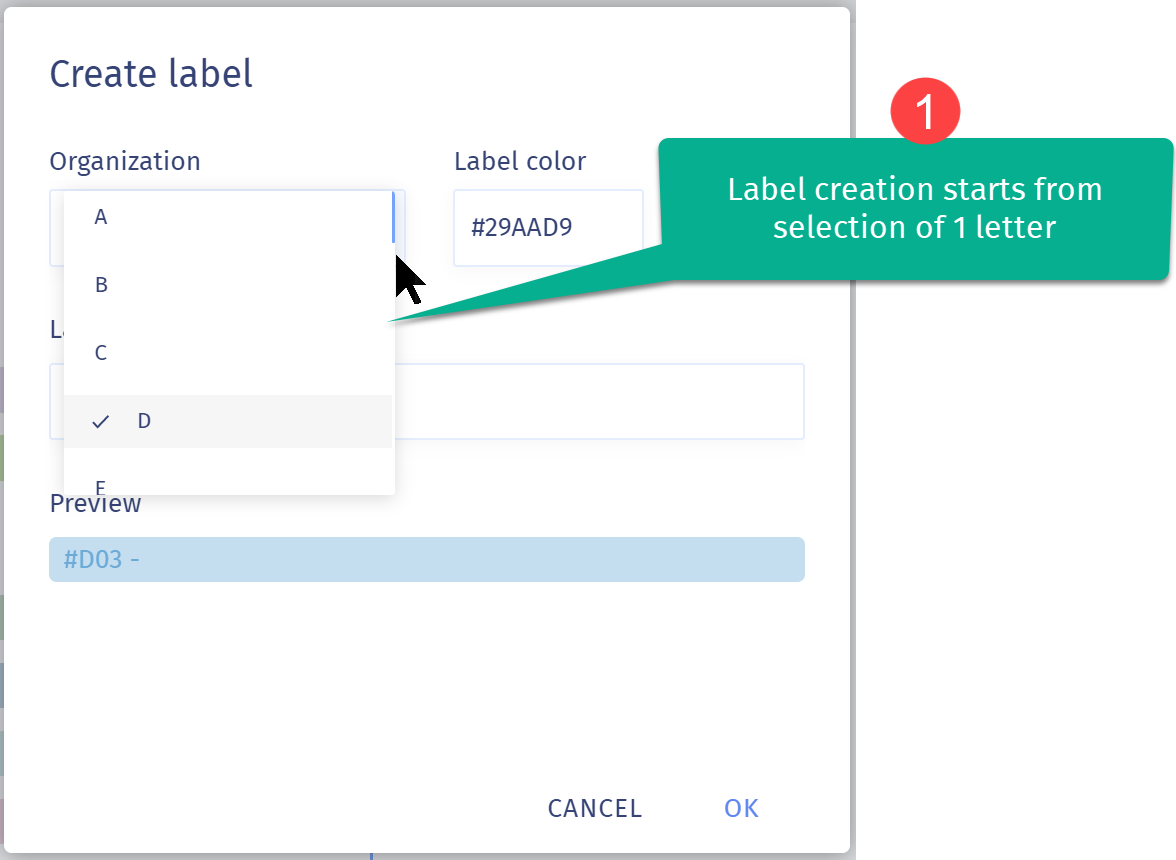The height and width of the screenshot is (860, 1176).
Task: Click the checkmark icon beside D
Action: click(x=100, y=421)
